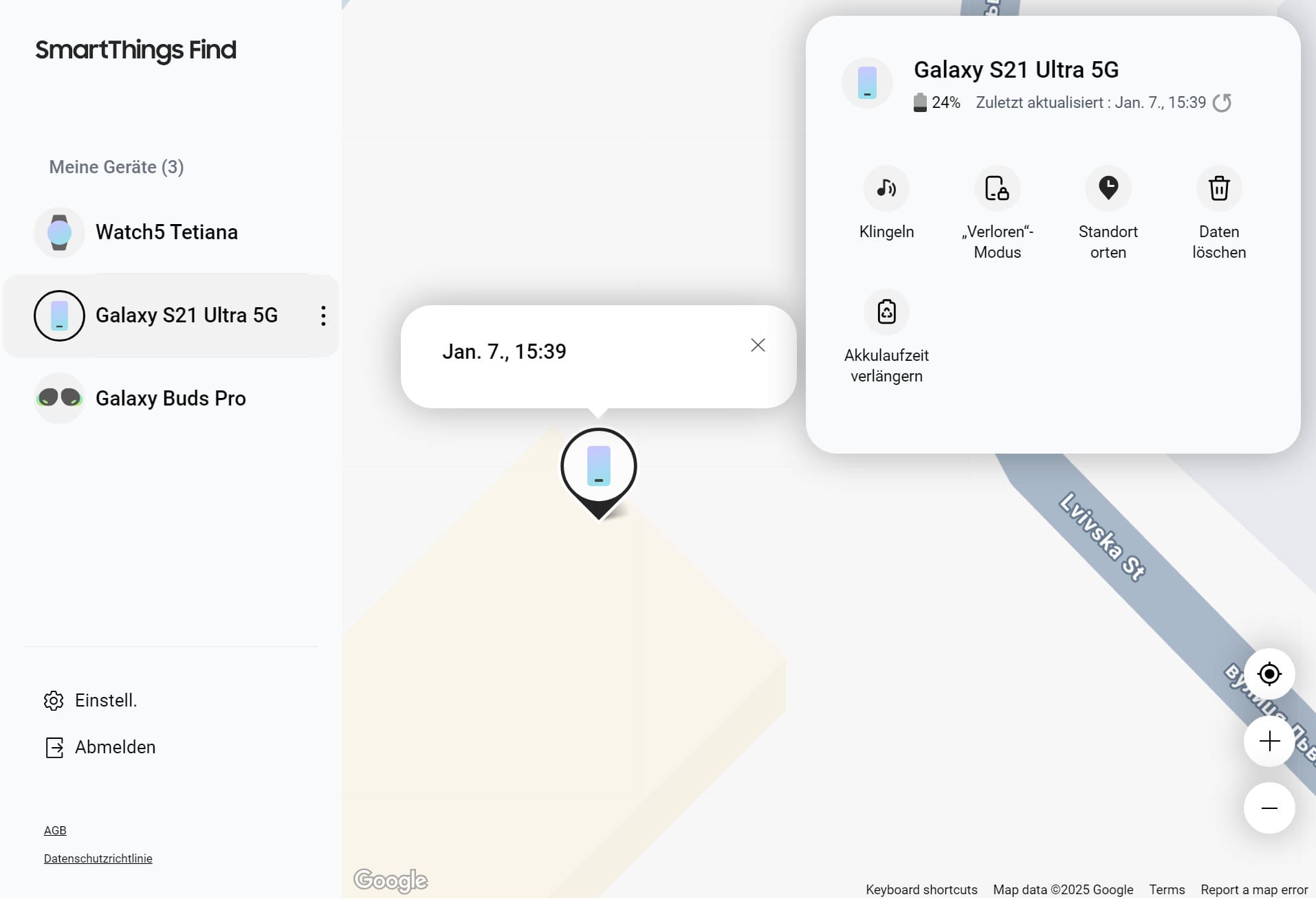
Task: Click the SmartThings Find title
Action: (x=135, y=50)
